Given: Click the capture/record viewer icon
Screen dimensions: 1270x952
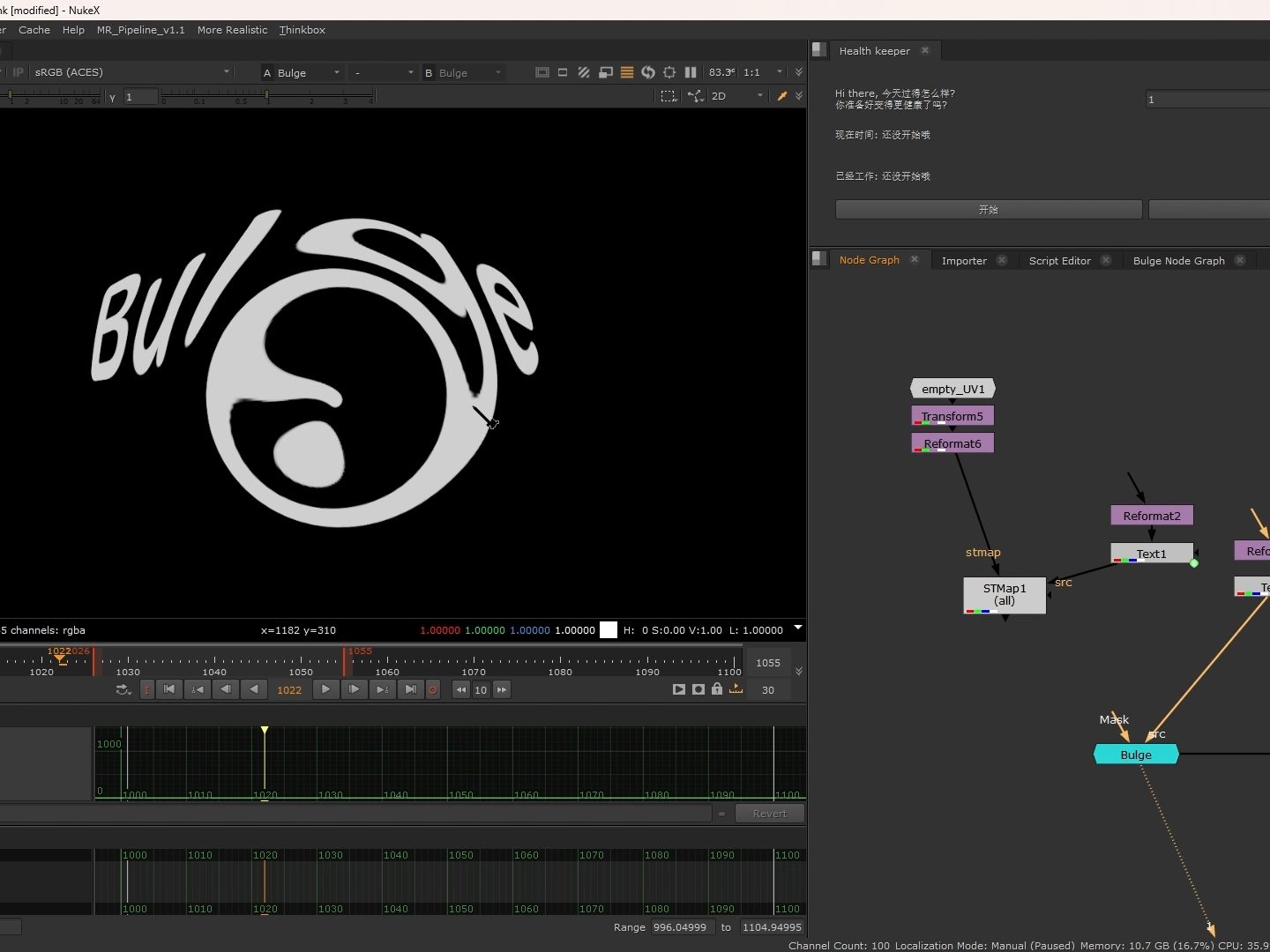Looking at the screenshot, I should [x=698, y=689].
